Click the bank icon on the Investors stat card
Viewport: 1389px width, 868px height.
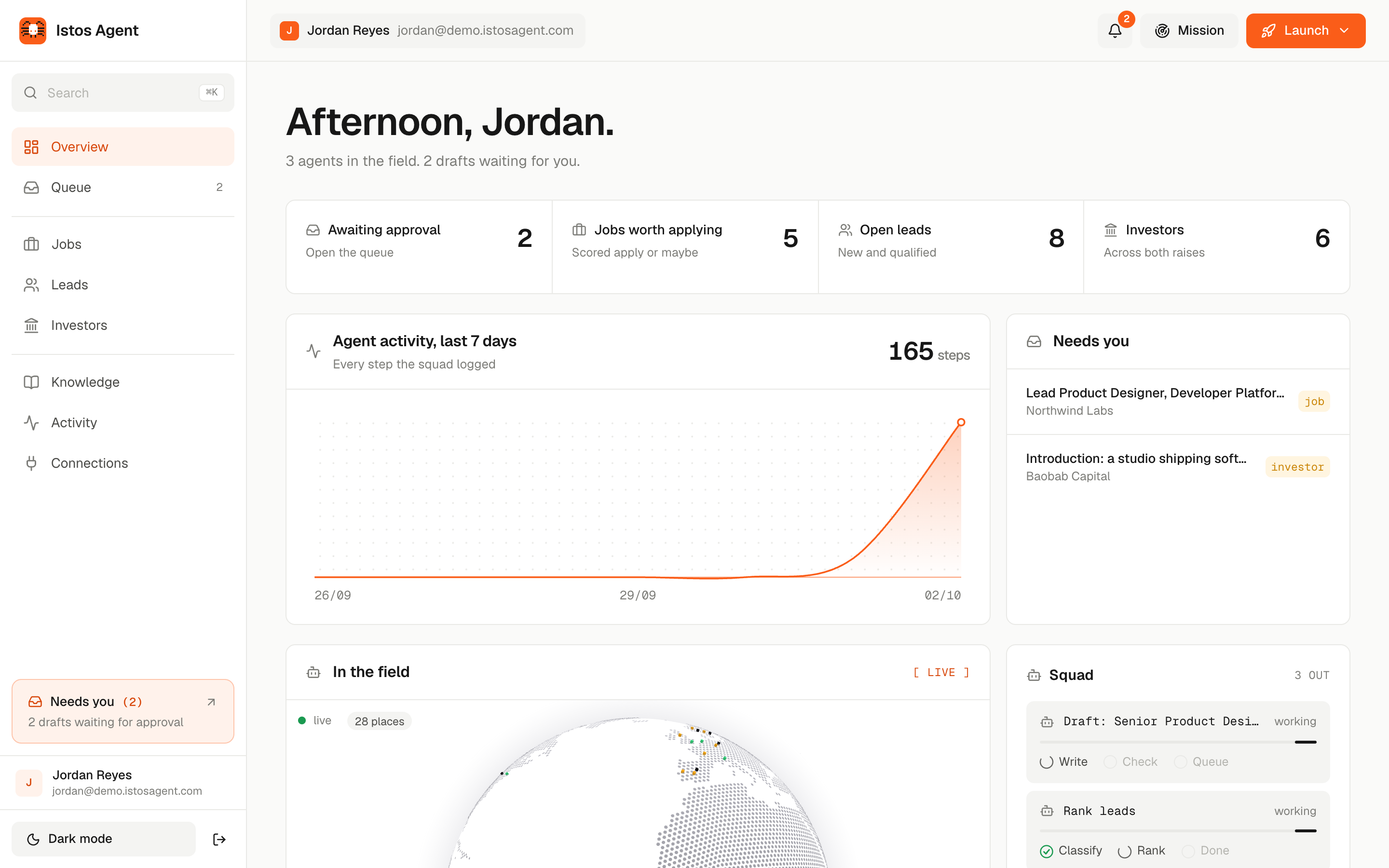(x=1111, y=230)
